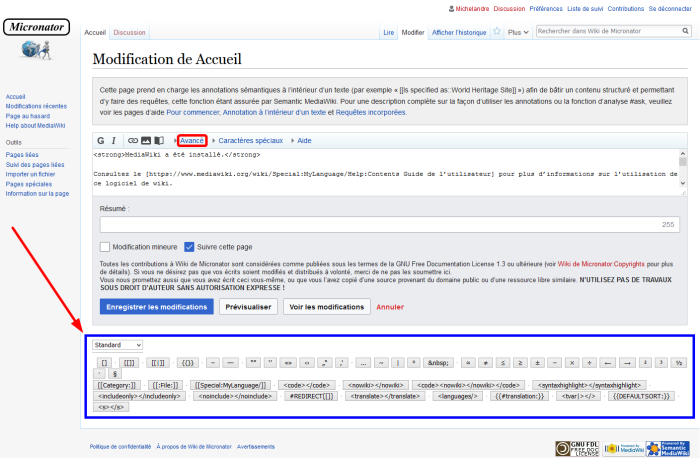Open the Afficher l'historique tab
The height and width of the screenshot is (458, 700).
pos(459,33)
